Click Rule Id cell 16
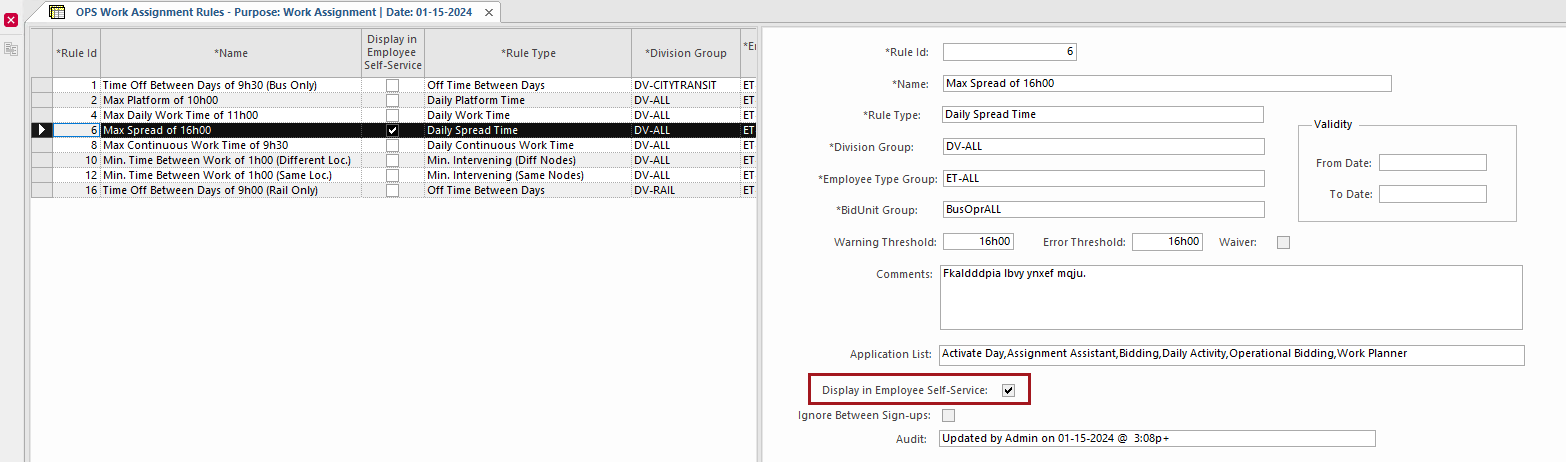Screen dimensions: 1566x462 [x=77, y=190]
